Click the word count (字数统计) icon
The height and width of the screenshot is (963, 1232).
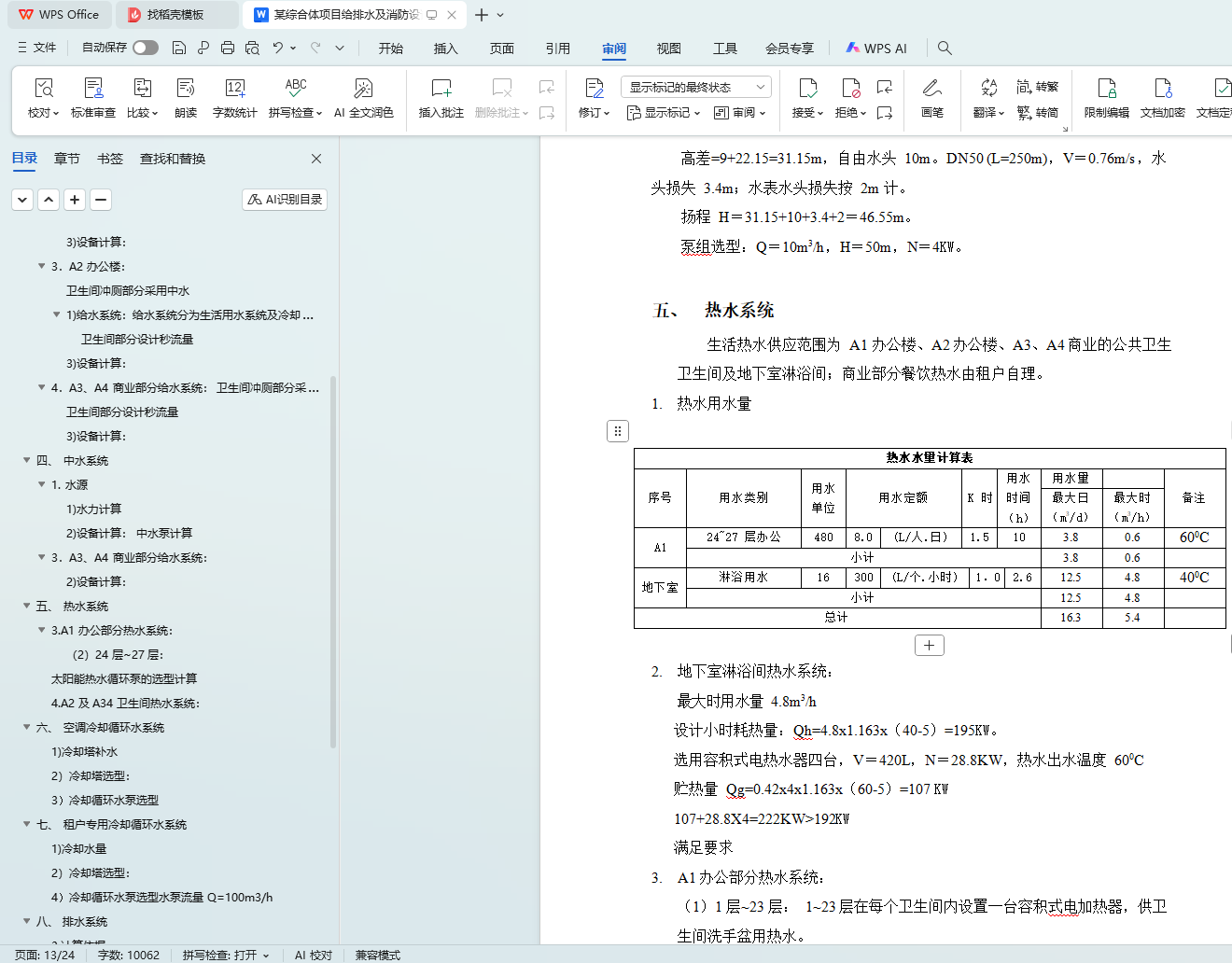pos(234,89)
